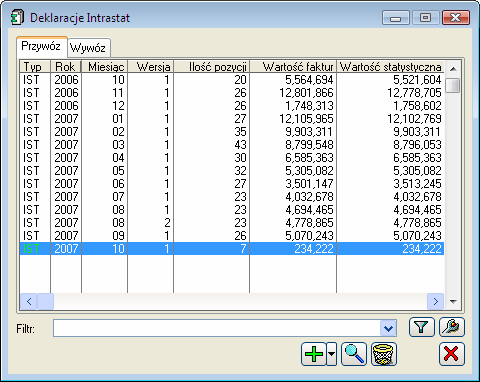Click the magnifying glass preview button
Image resolution: width=480 pixels, height=382 pixels.
354,354
